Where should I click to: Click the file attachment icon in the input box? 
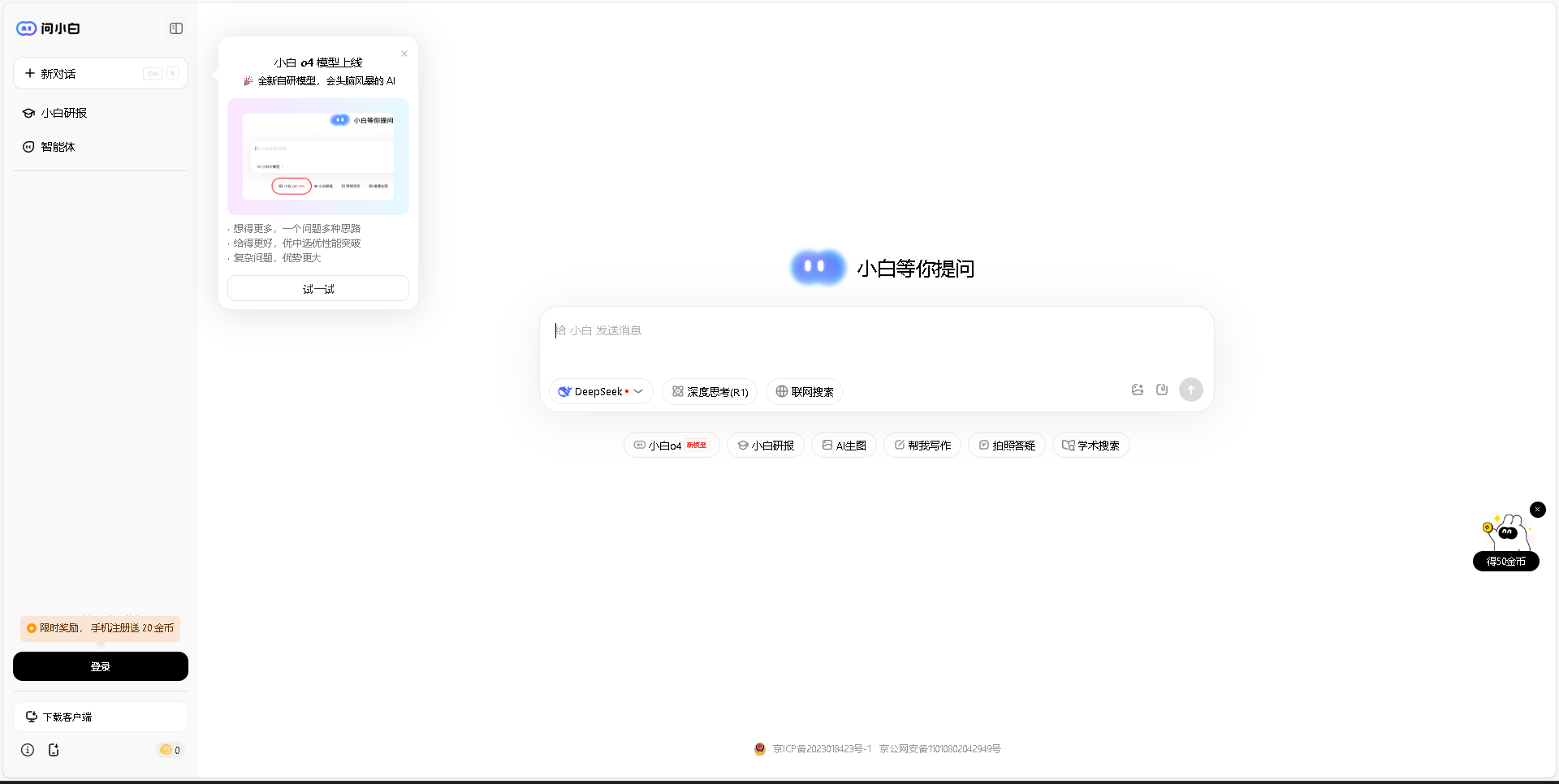1162,390
